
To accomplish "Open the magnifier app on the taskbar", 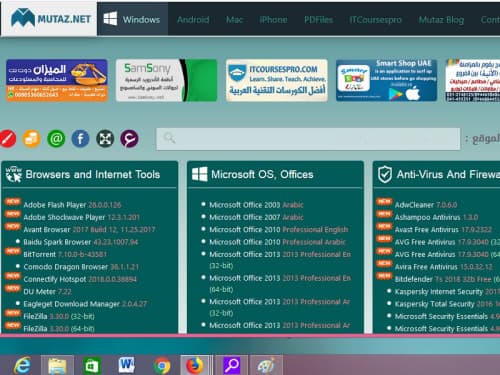I will 231,365.
